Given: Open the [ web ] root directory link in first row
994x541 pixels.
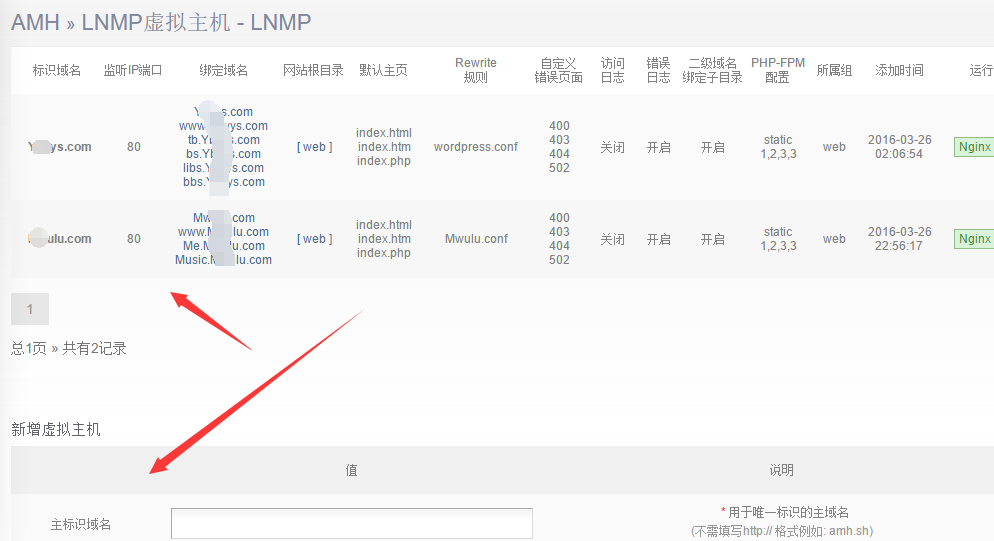Looking at the screenshot, I should coord(314,147).
